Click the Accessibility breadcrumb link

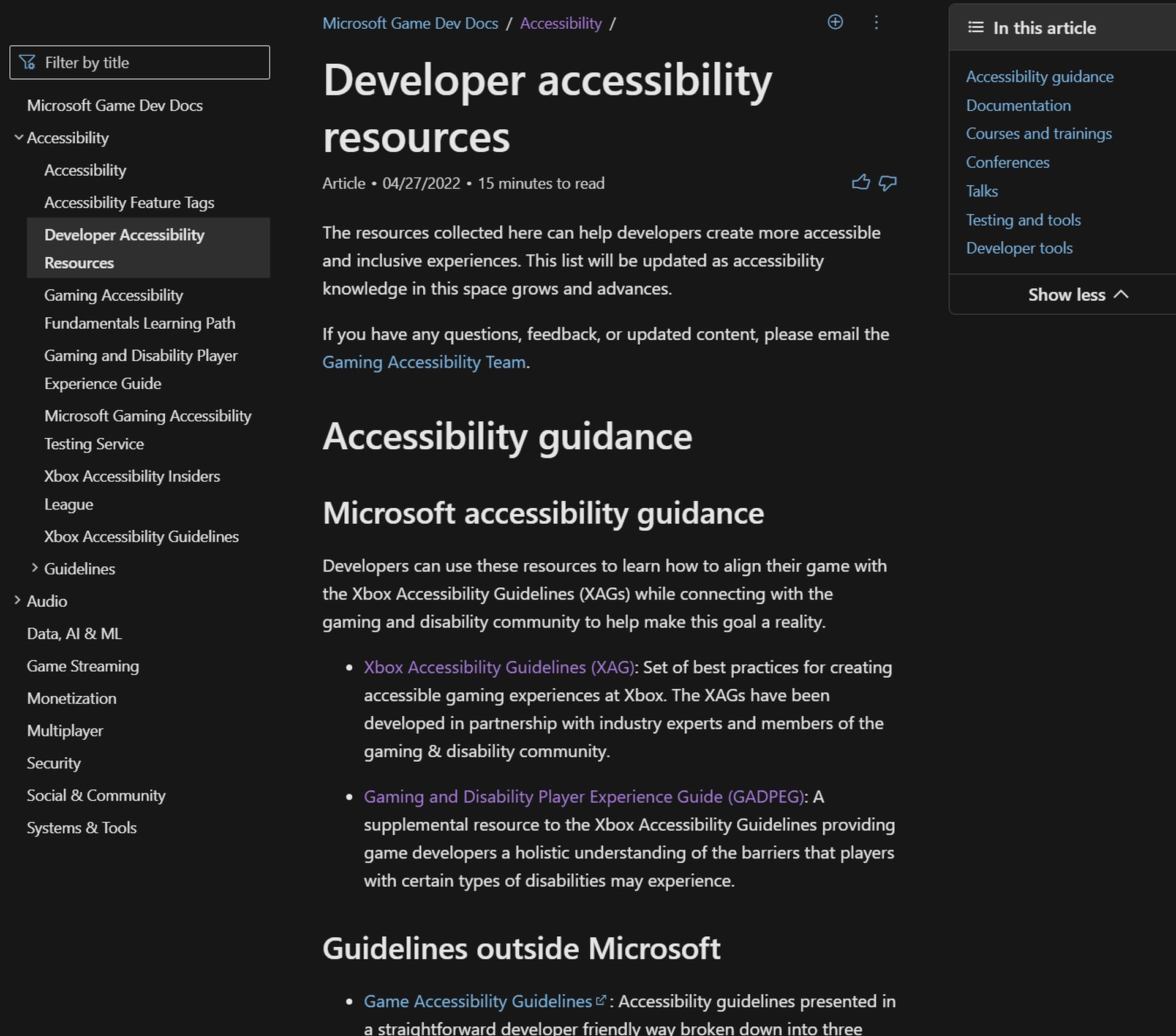[560, 23]
